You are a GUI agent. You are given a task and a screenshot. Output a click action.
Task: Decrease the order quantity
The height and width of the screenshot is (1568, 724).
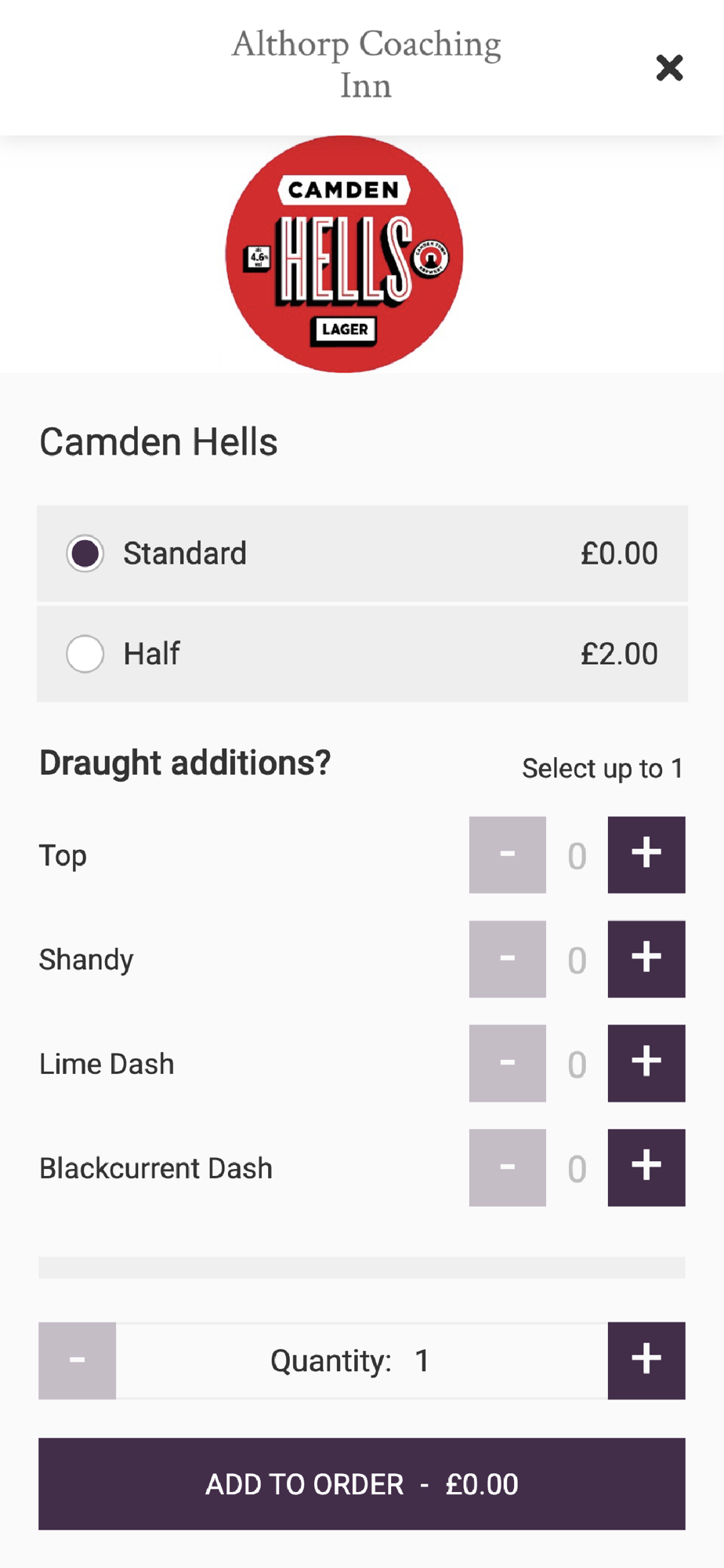point(77,1360)
